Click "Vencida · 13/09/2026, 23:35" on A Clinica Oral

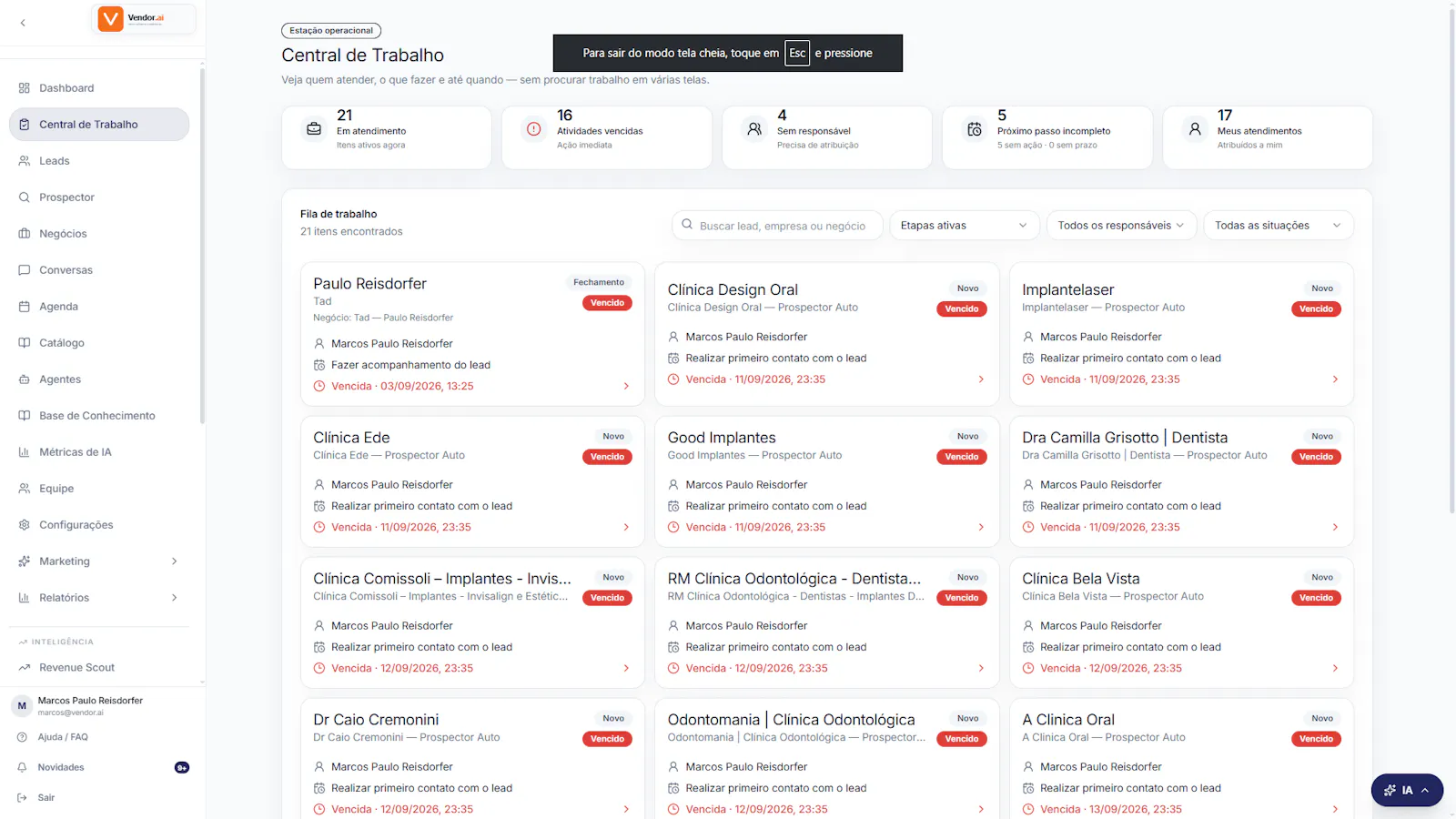coord(1111,809)
